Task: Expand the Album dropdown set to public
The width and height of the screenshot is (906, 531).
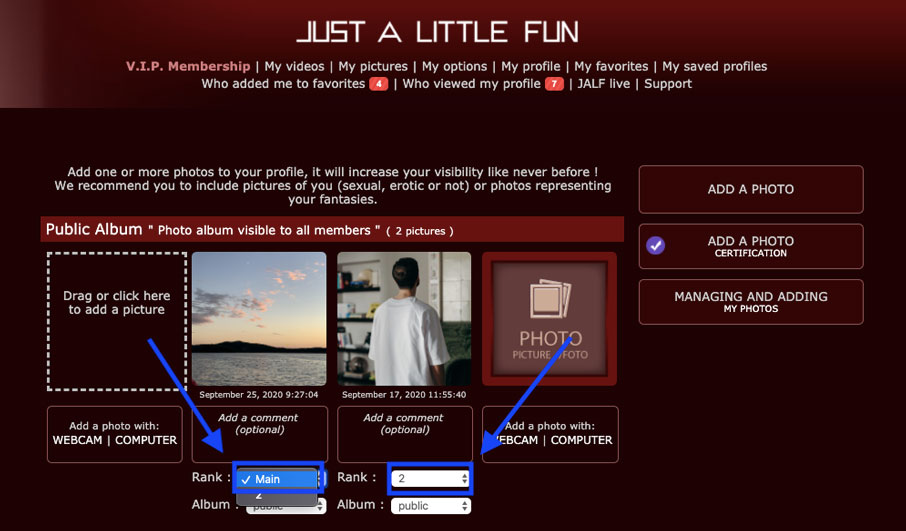Action: click(x=430, y=506)
